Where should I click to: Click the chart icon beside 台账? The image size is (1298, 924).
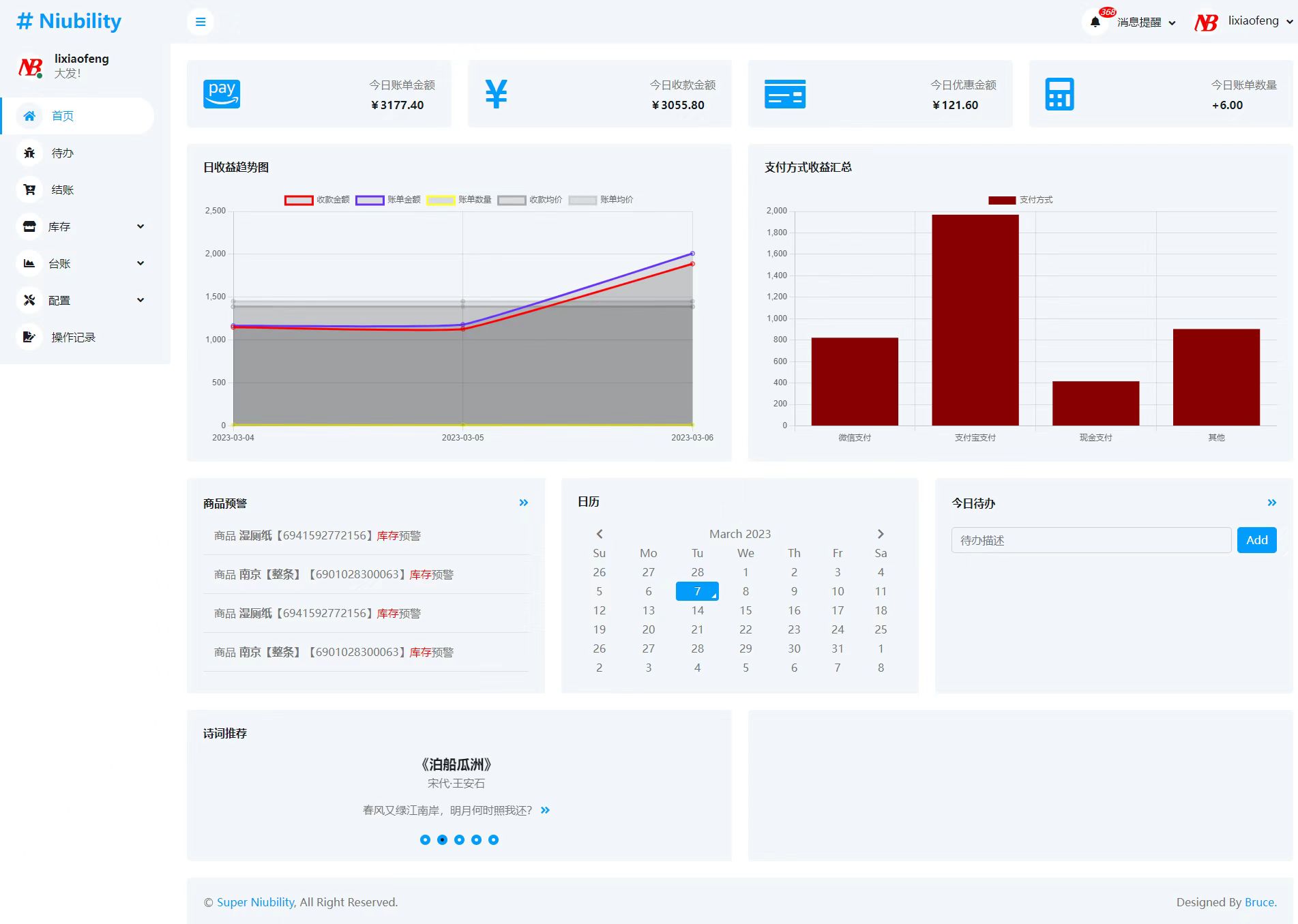pos(29,263)
